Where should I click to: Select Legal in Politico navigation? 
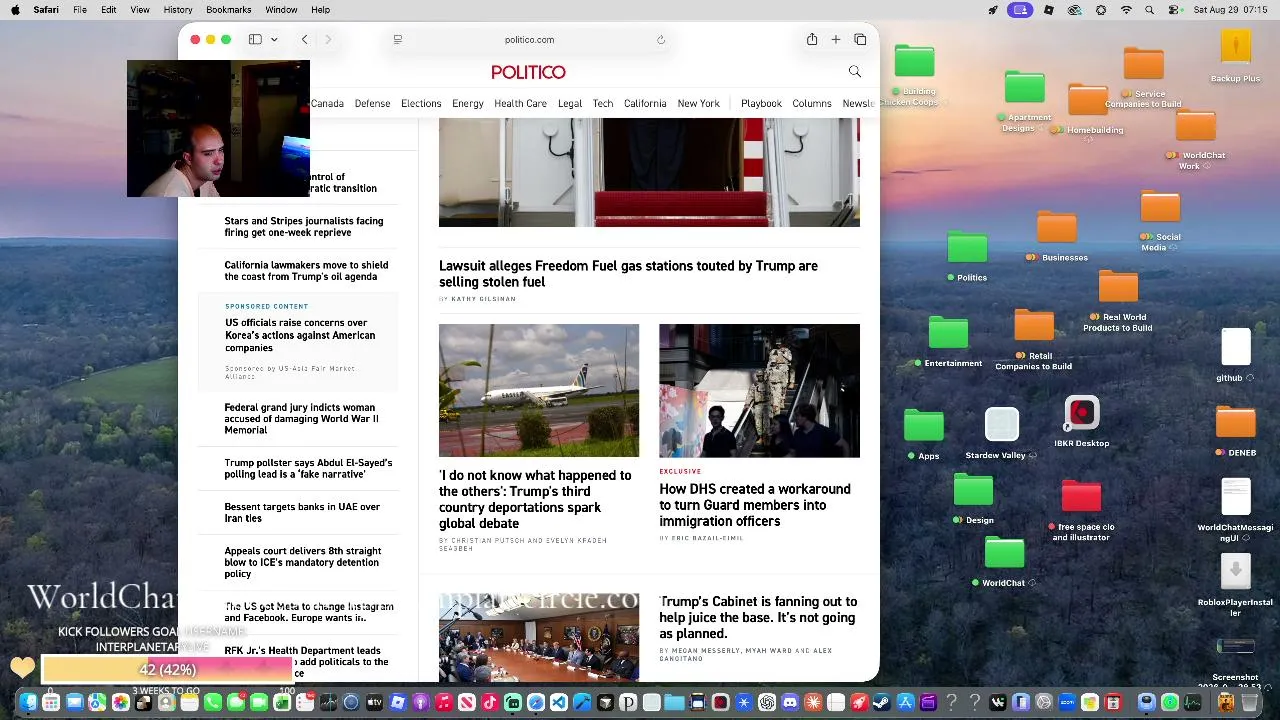pyautogui.click(x=570, y=104)
